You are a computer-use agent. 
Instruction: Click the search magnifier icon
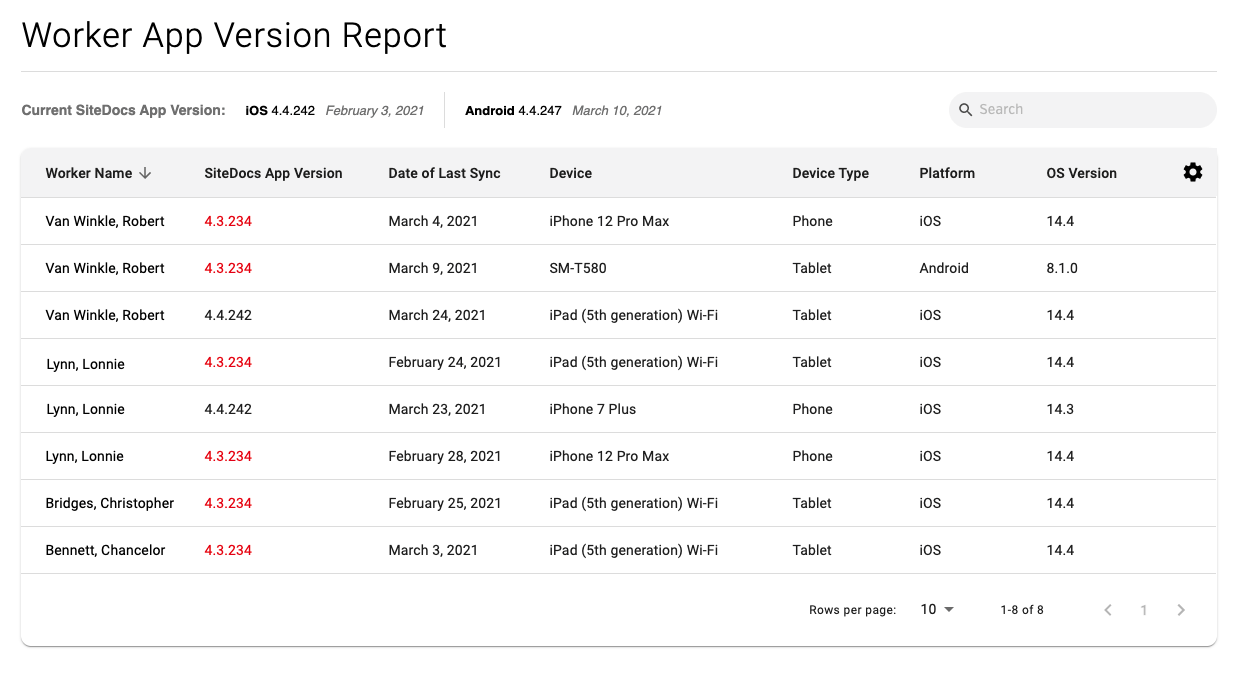click(x=965, y=110)
